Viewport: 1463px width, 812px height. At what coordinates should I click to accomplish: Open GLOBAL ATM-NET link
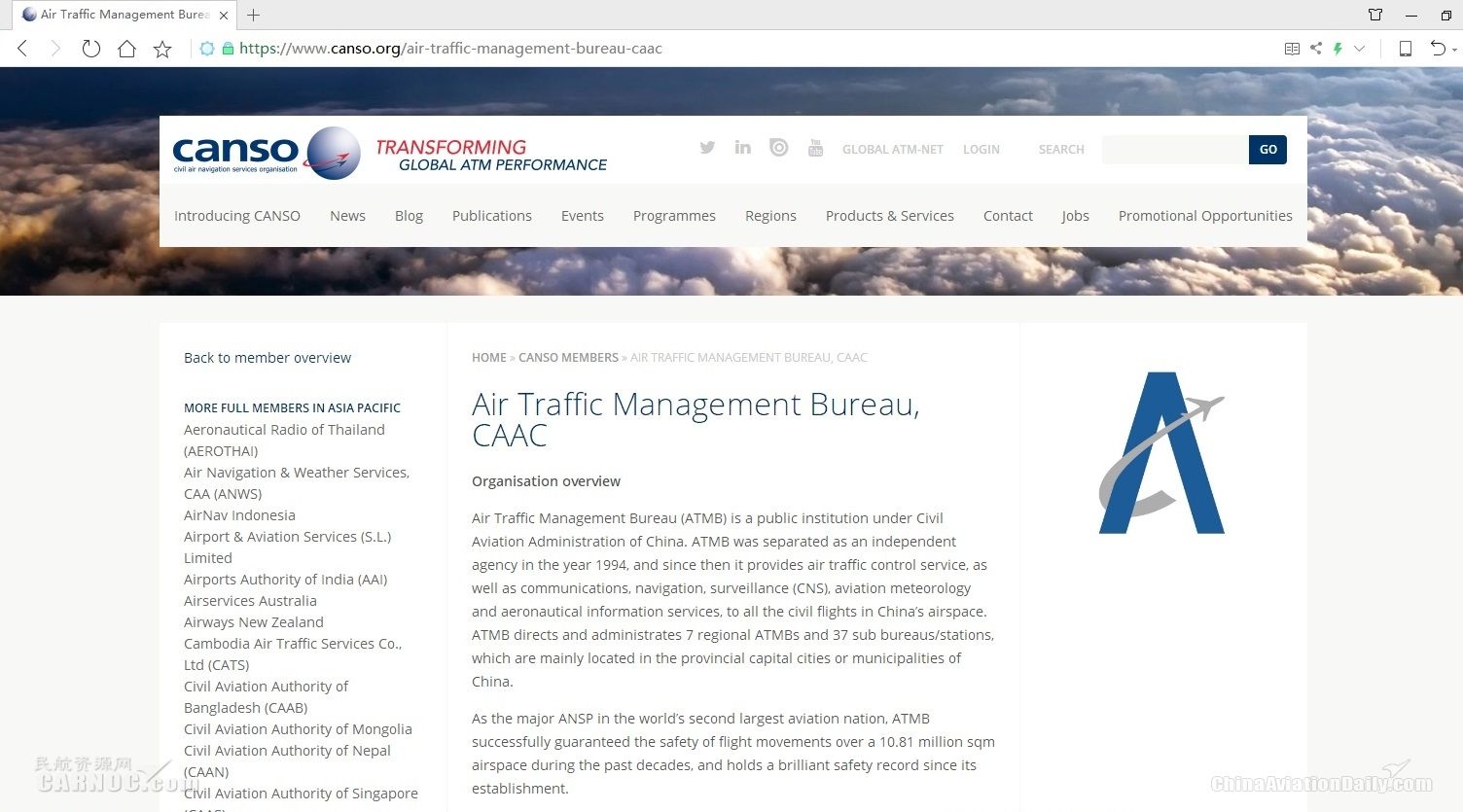[893, 150]
